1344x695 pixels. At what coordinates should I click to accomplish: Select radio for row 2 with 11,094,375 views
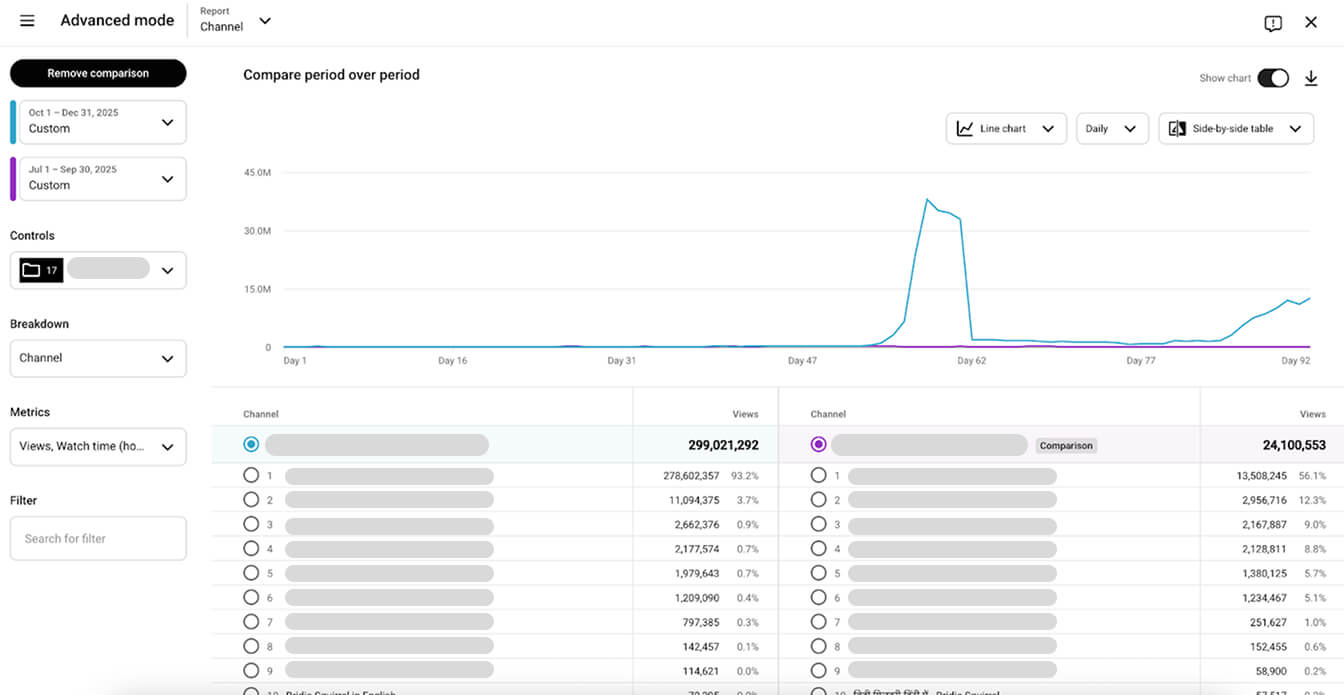coord(251,499)
